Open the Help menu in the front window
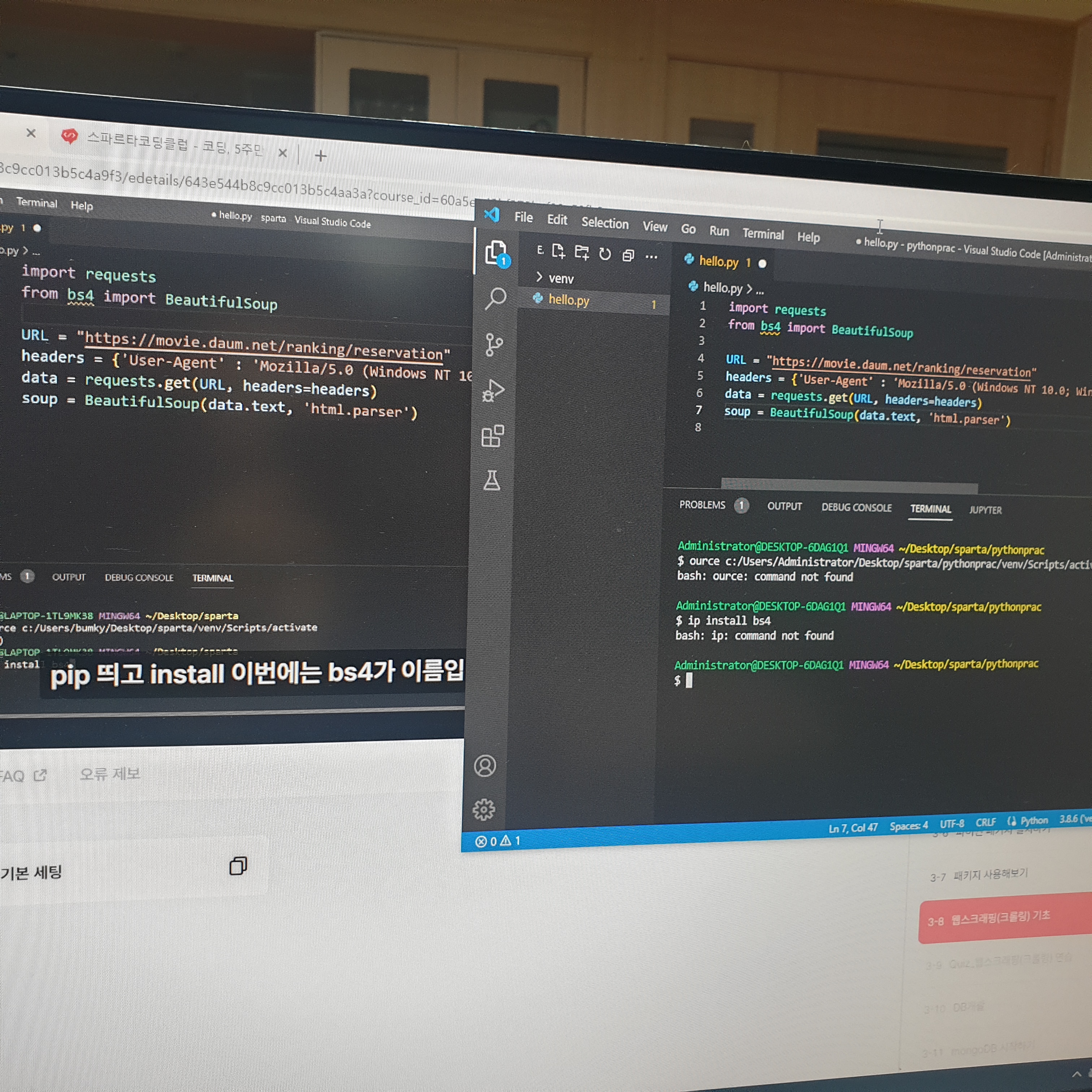This screenshot has height=1092, width=1092. [808, 237]
